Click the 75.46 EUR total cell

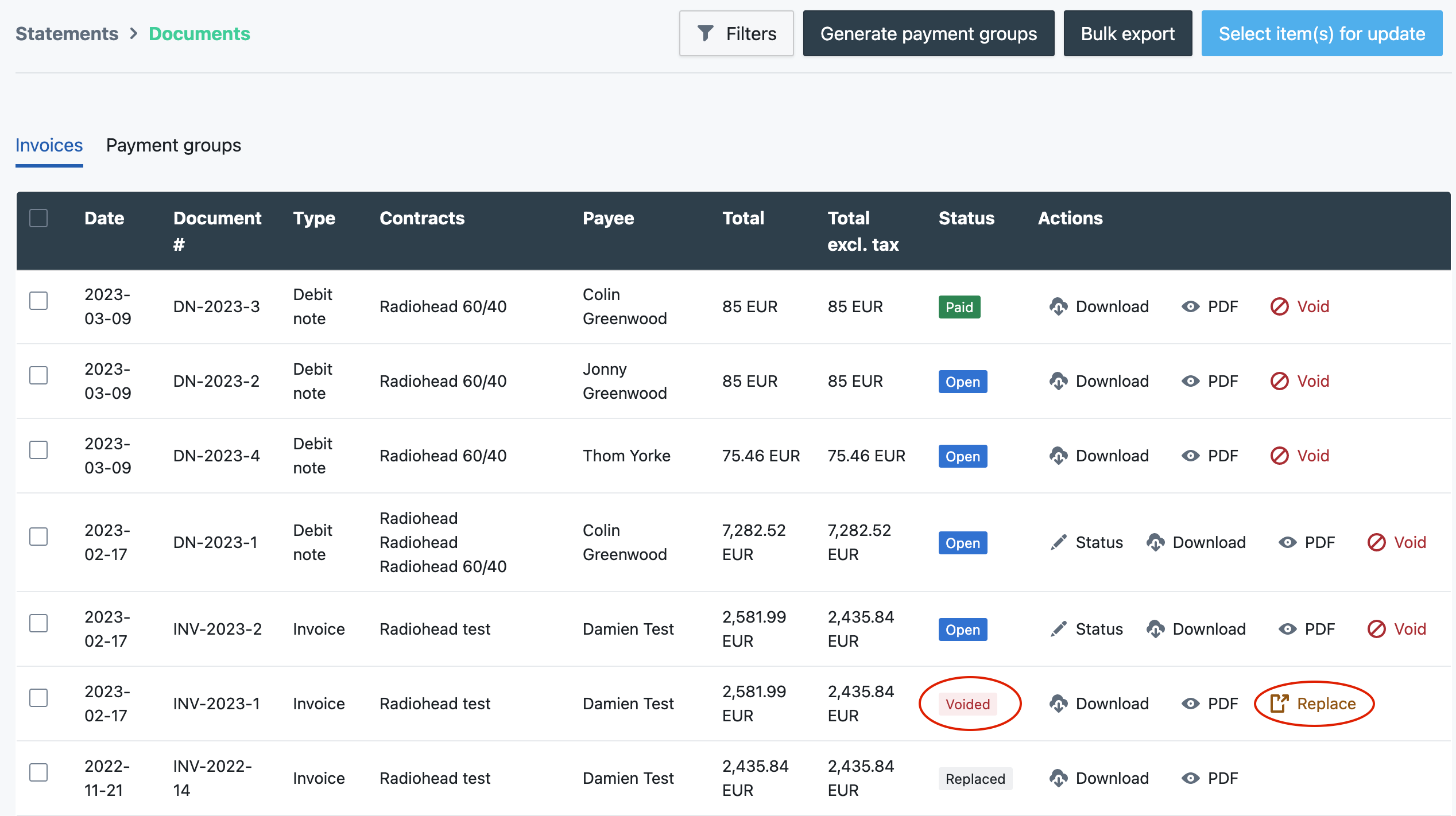pos(761,456)
